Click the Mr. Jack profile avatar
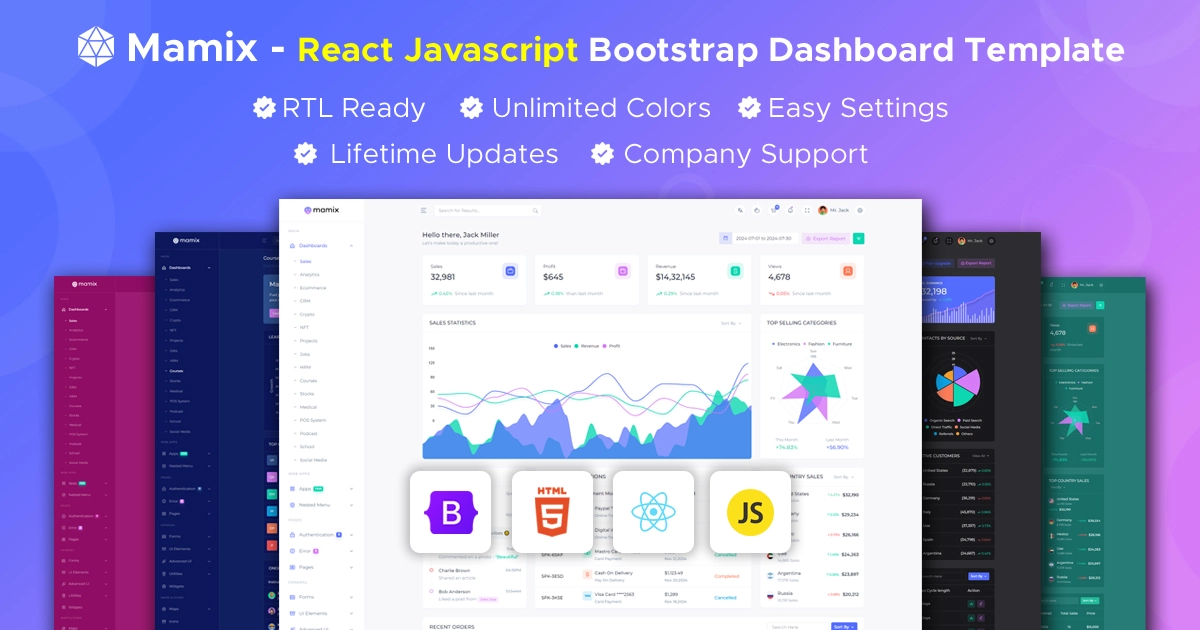Image resolution: width=1200 pixels, height=630 pixels. point(823,210)
